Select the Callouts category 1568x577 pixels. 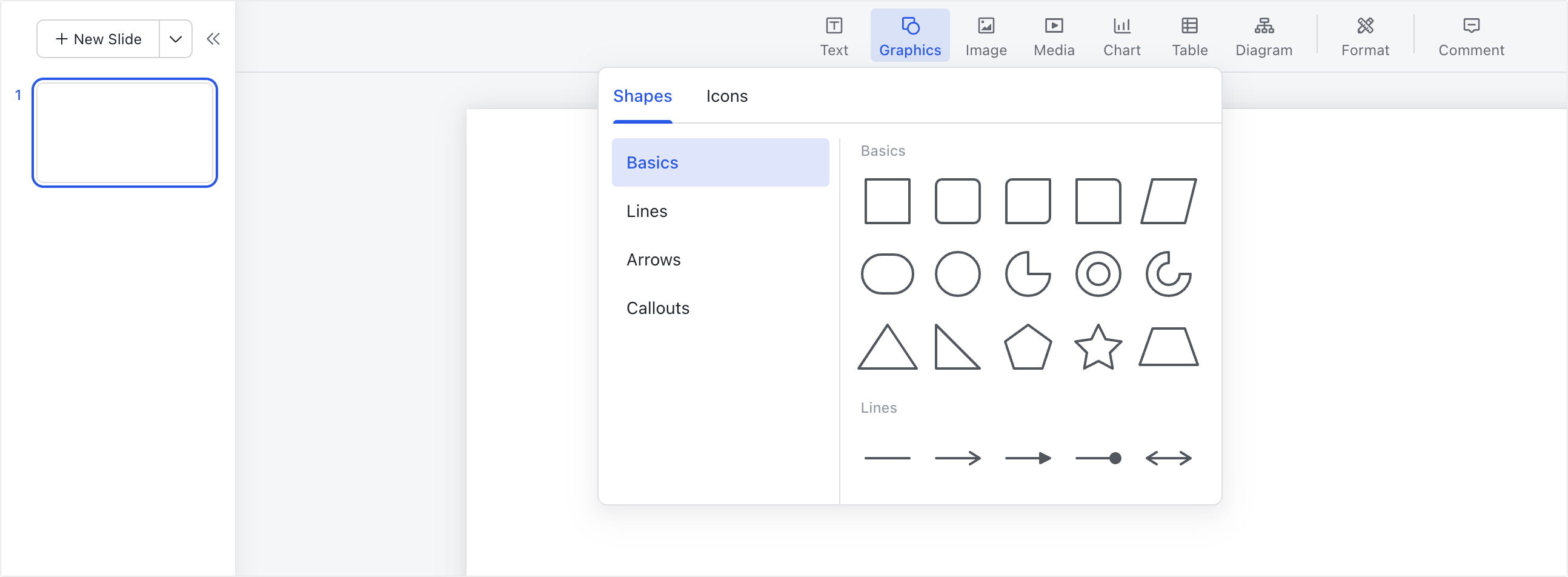[720, 308]
